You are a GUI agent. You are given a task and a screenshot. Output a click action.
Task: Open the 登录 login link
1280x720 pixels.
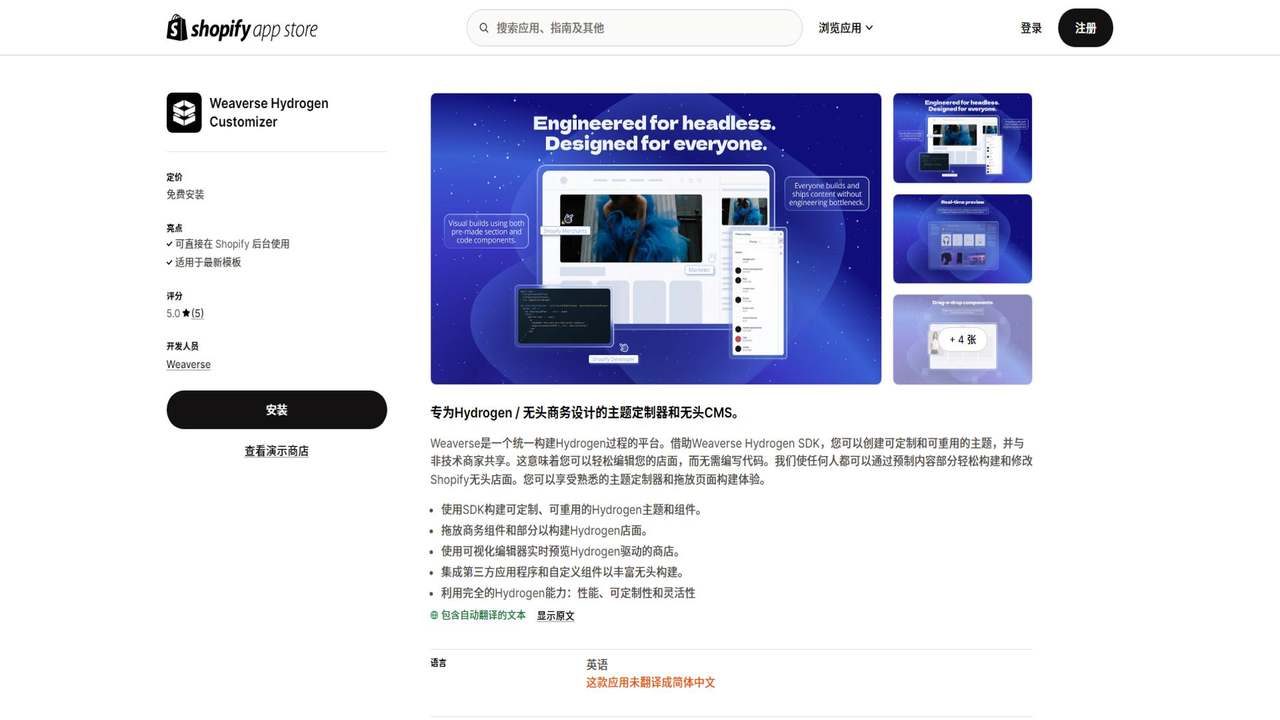point(1031,28)
